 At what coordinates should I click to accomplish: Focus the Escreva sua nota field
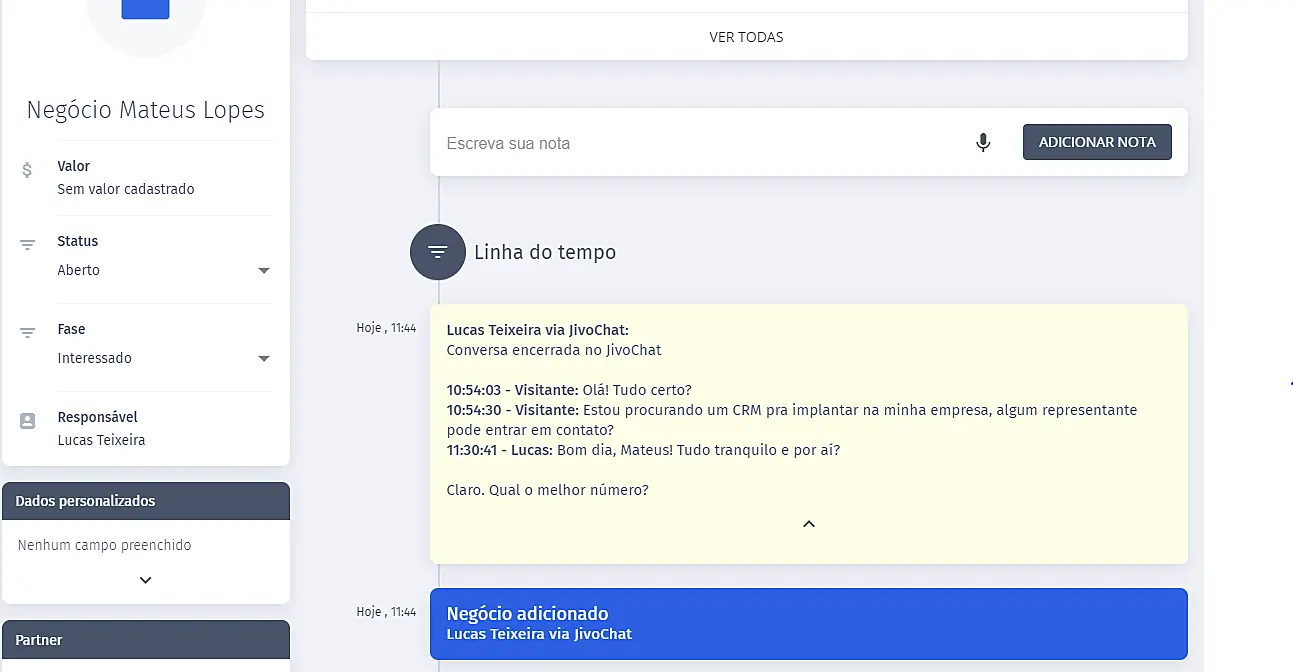pyautogui.click(x=700, y=143)
